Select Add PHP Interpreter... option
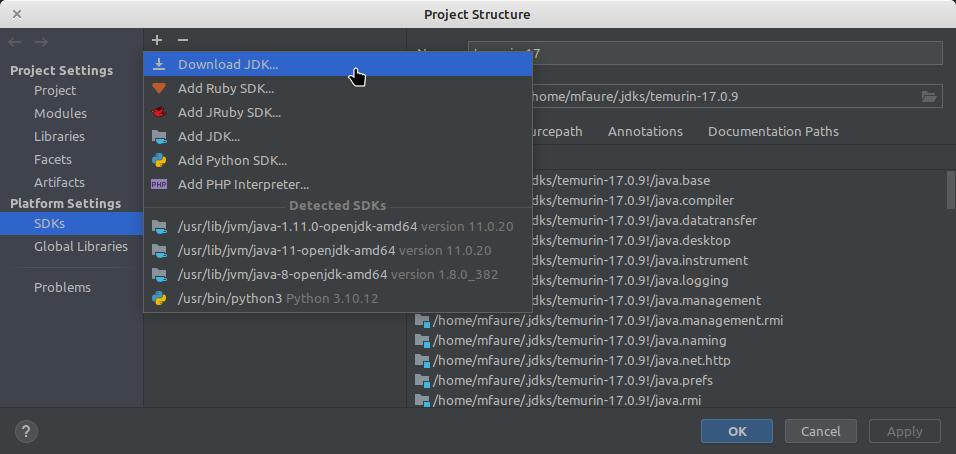 (x=243, y=184)
